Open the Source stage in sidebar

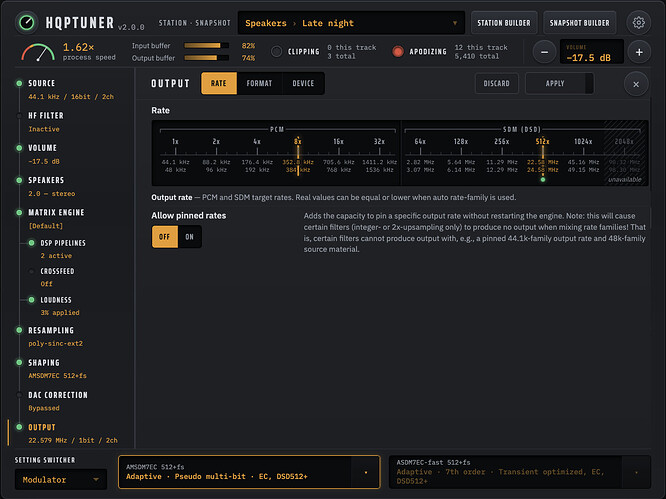click(x=42, y=83)
